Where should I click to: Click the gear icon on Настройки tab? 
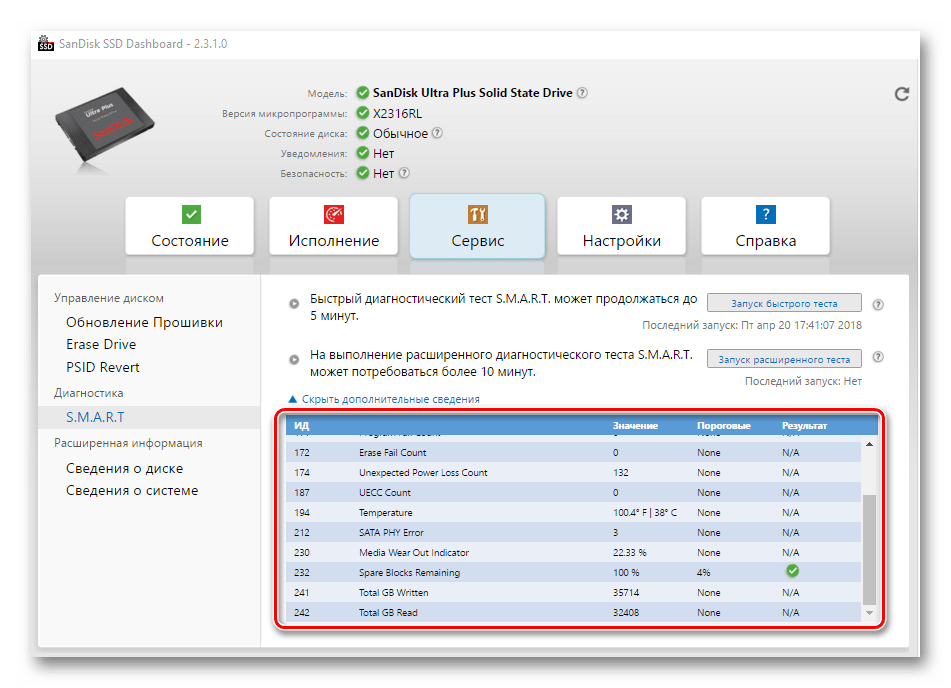pyautogui.click(x=622, y=214)
